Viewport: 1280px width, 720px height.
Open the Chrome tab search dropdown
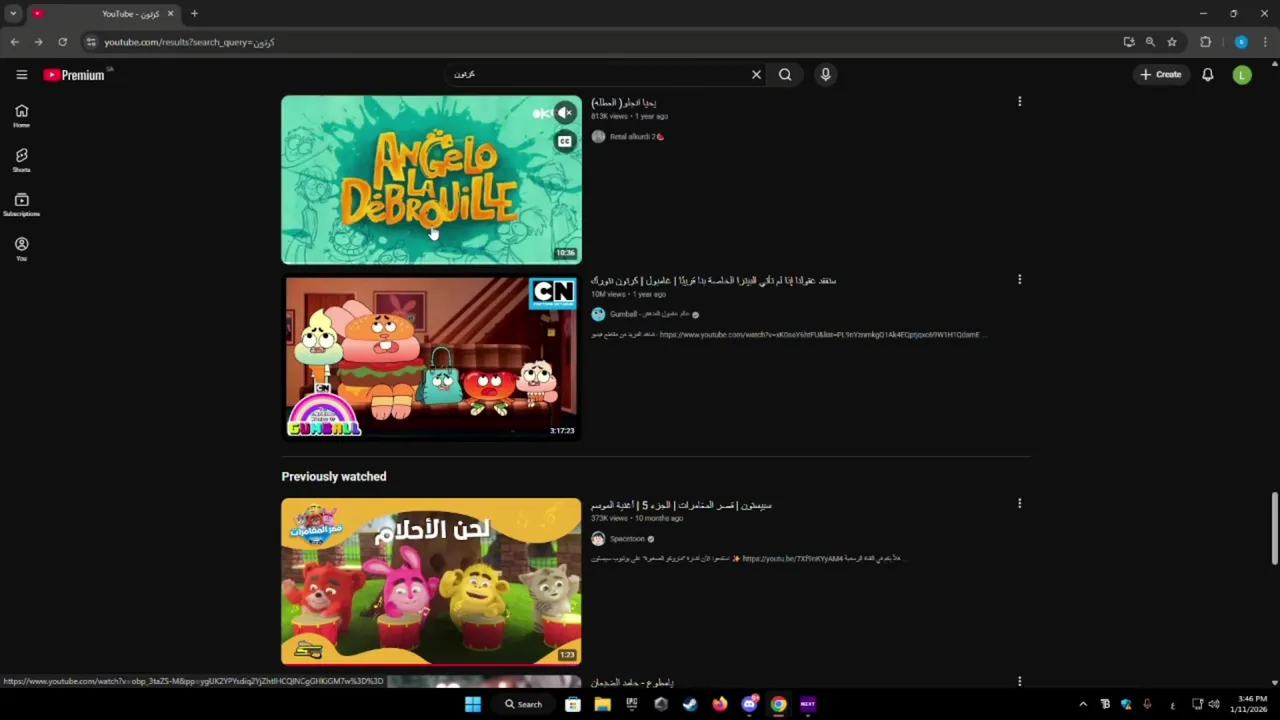(x=13, y=14)
